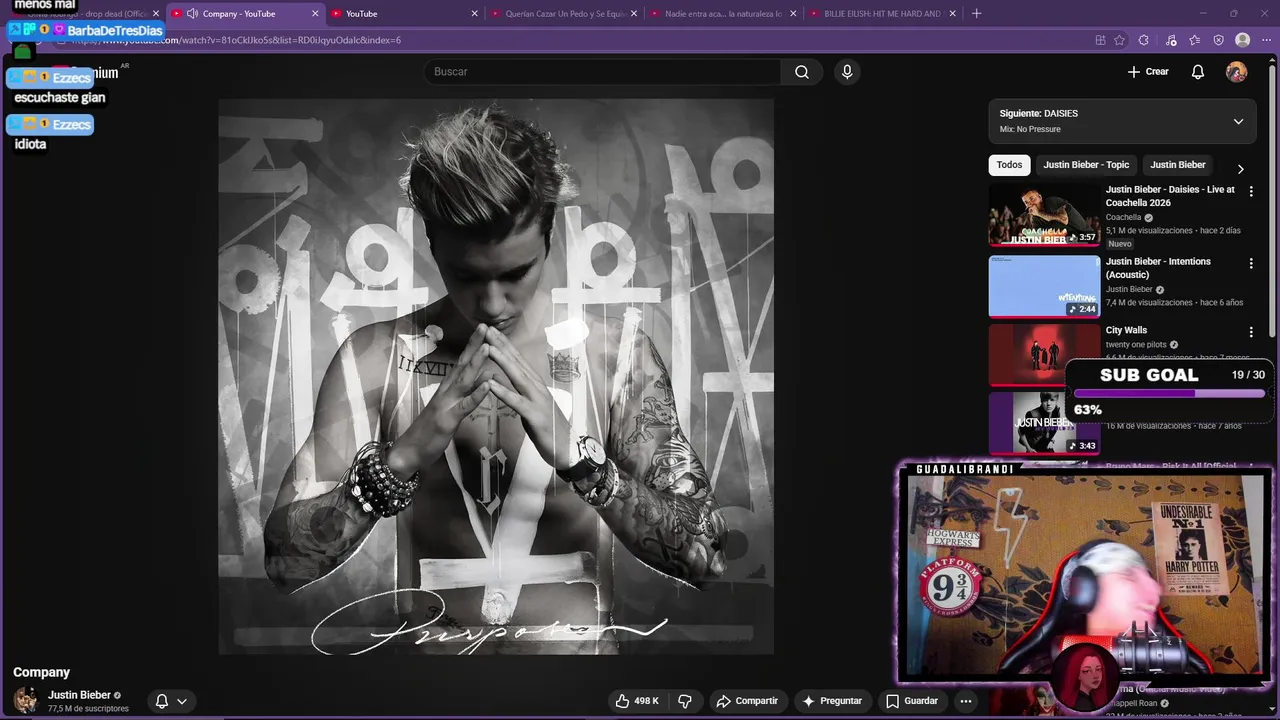The width and height of the screenshot is (1280, 720).
Task: Add this page to favorites star
Action: [x=1120, y=40]
